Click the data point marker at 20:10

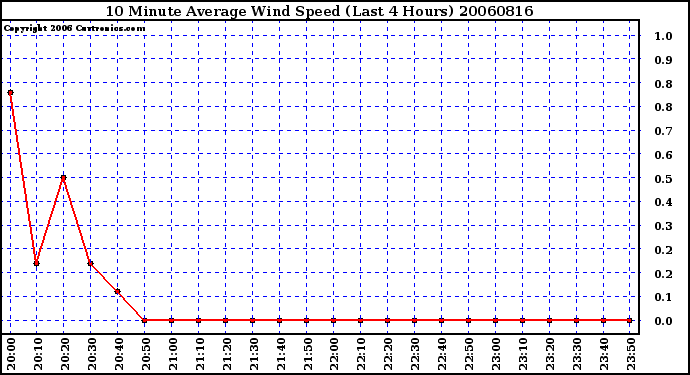pos(37,263)
